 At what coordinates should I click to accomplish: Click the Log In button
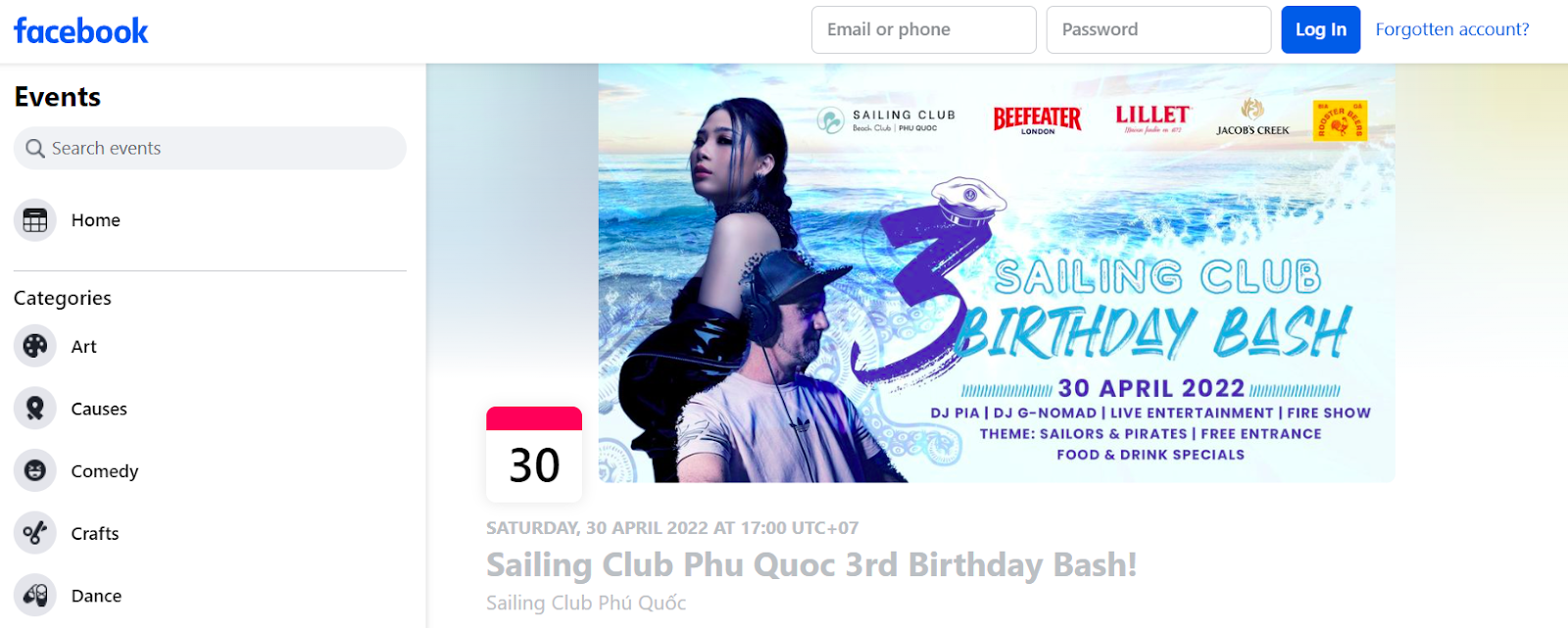1320,29
